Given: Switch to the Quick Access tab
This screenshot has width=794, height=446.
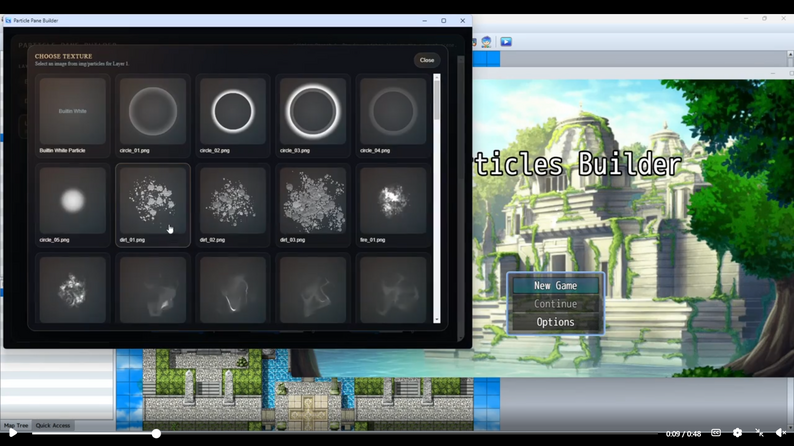Looking at the screenshot, I should tap(53, 425).
